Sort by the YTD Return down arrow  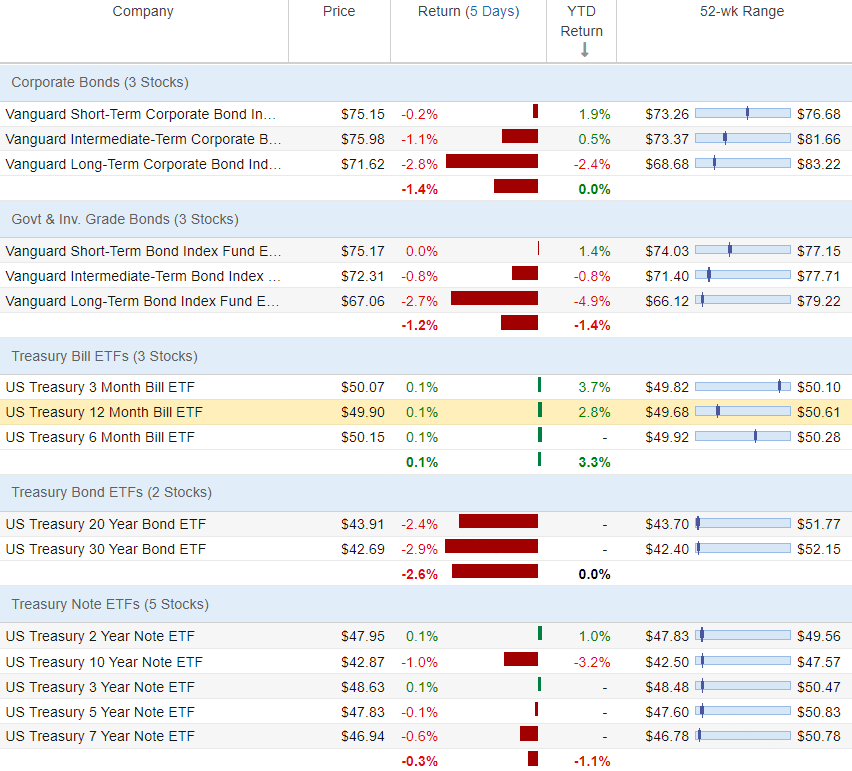(584, 50)
